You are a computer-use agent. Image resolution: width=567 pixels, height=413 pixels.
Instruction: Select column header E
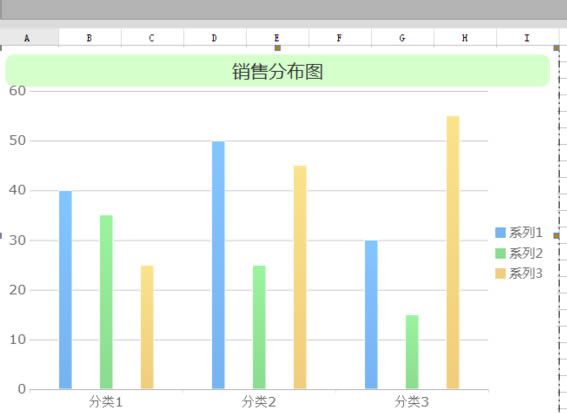click(x=277, y=38)
